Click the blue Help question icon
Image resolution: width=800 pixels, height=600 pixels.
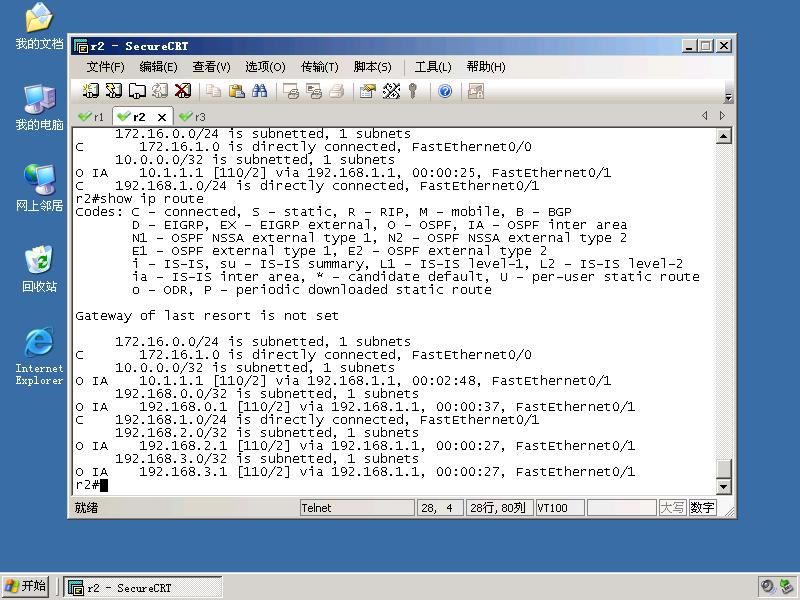click(445, 91)
